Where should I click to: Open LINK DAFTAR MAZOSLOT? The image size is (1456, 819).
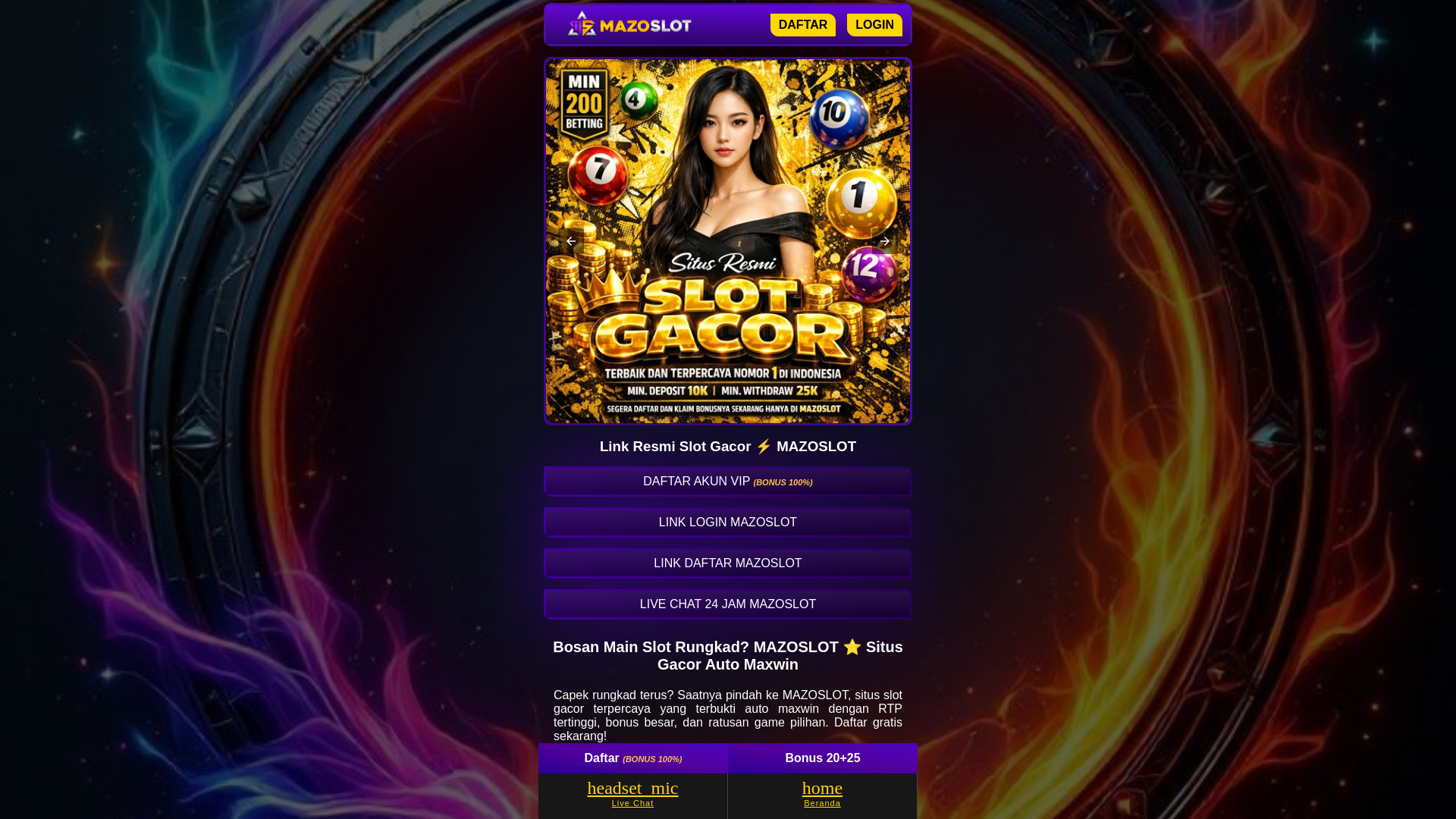coord(728,563)
